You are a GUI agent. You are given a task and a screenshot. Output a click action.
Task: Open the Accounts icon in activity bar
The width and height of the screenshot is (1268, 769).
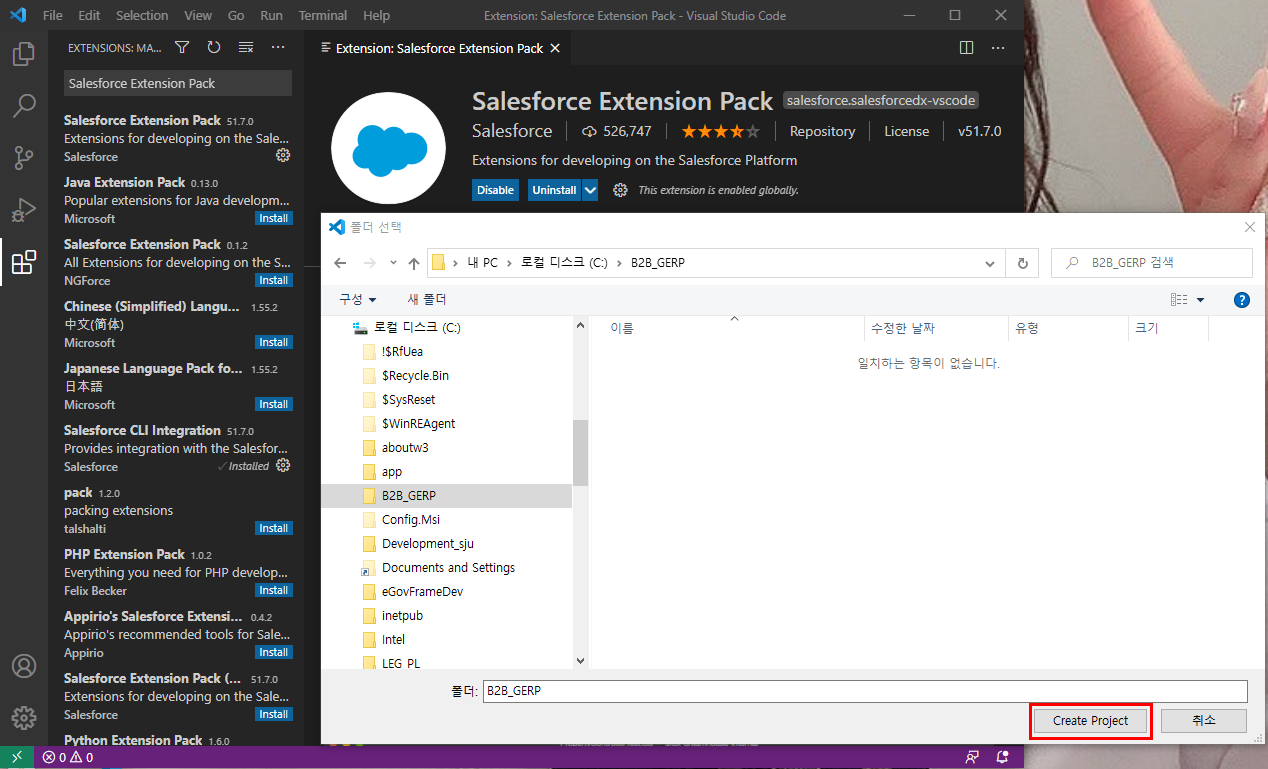click(x=24, y=666)
